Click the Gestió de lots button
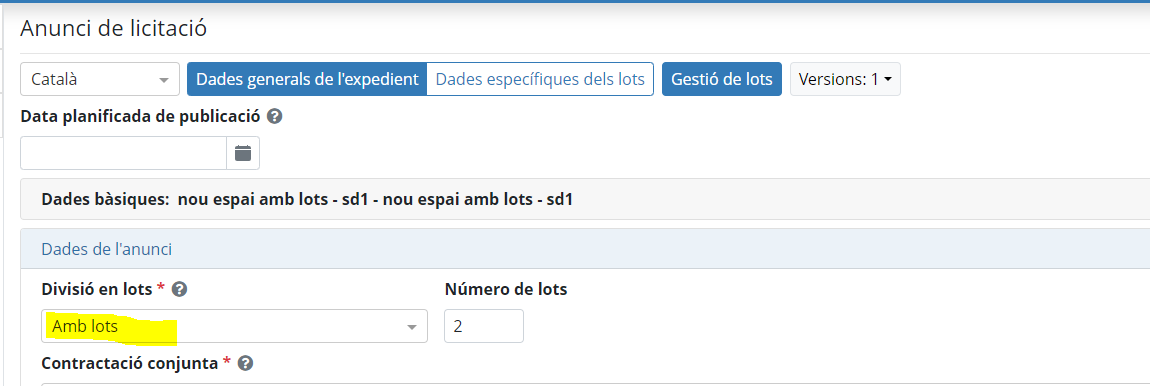 pyautogui.click(x=722, y=79)
